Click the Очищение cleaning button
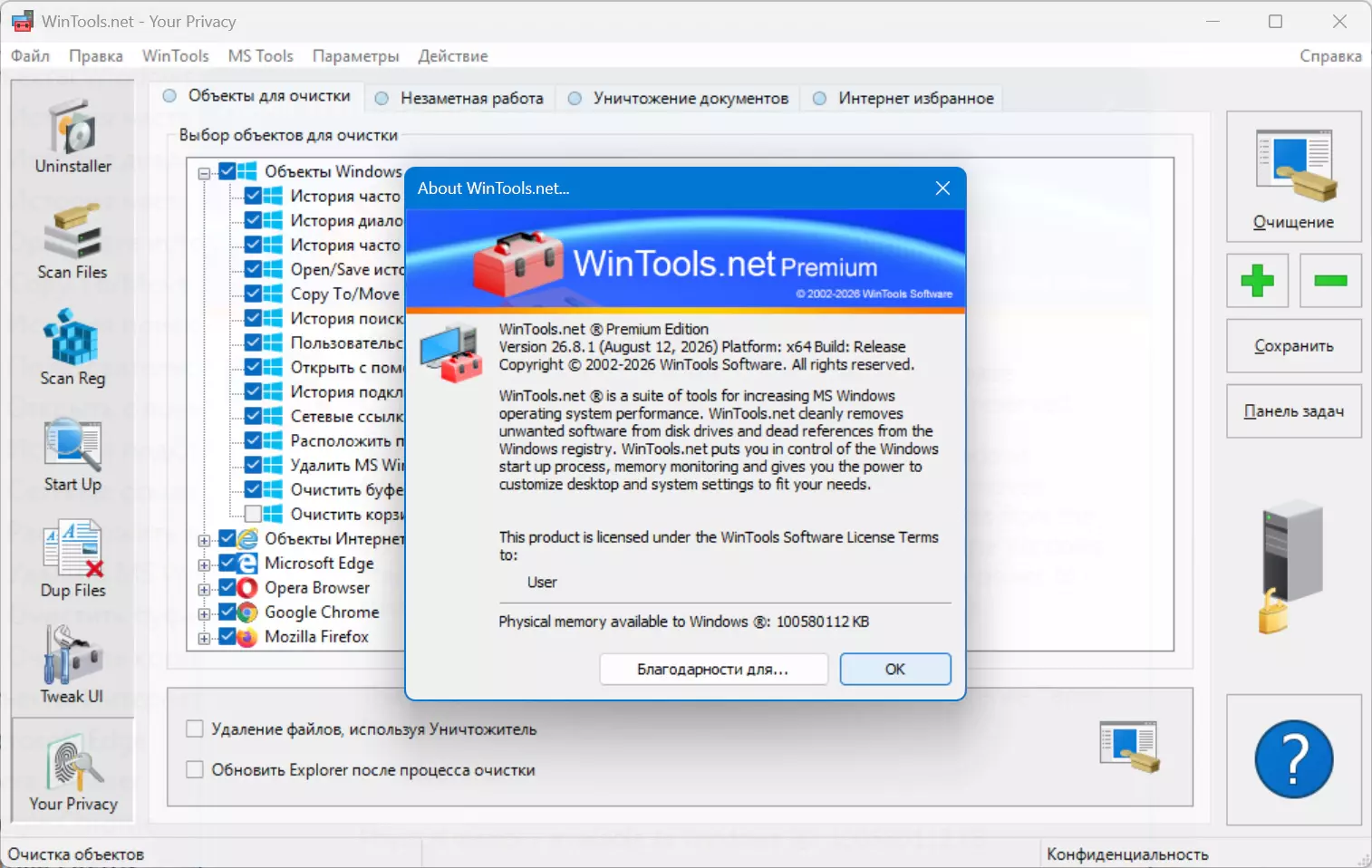The width and height of the screenshot is (1372, 868). [x=1293, y=177]
